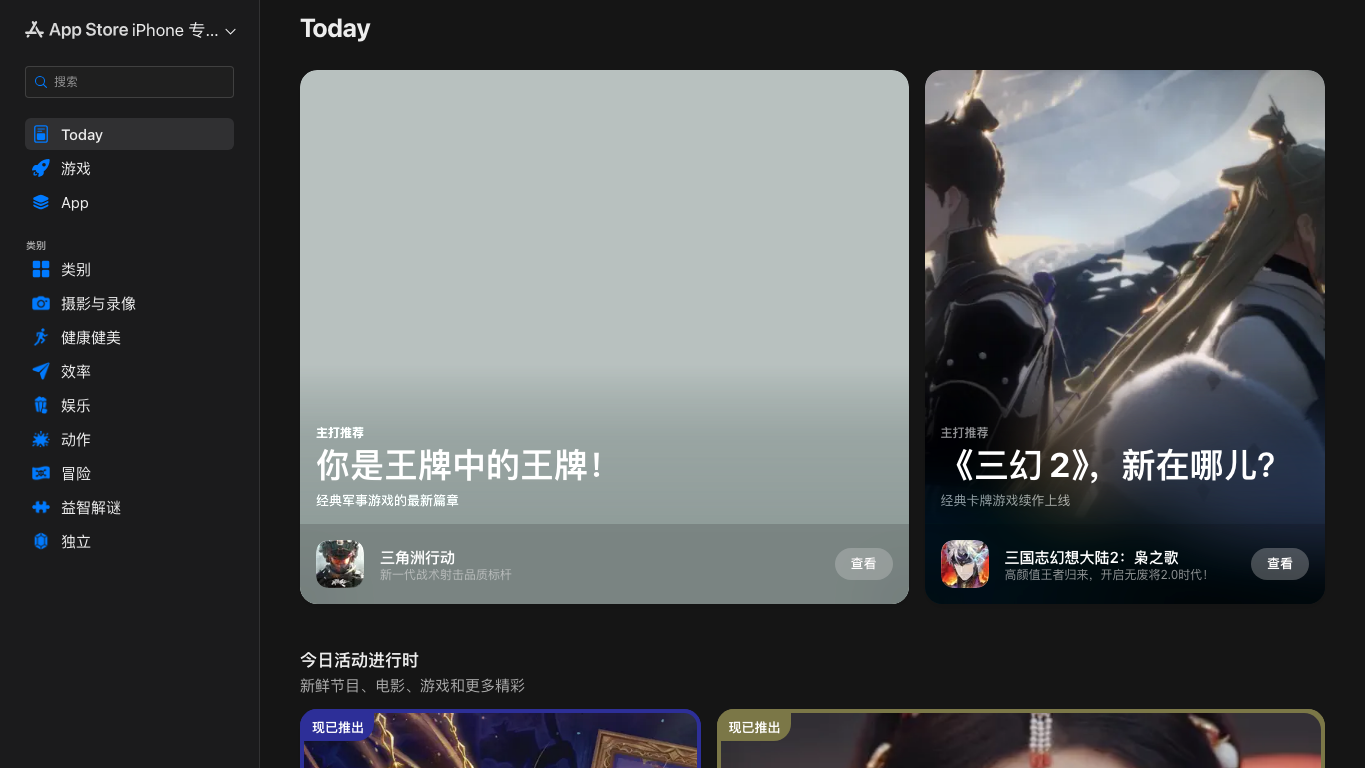Click the 三角洲行动 app name text
Screen dimensions: 1365x768
pyautogui.click(x=417, y=557)
